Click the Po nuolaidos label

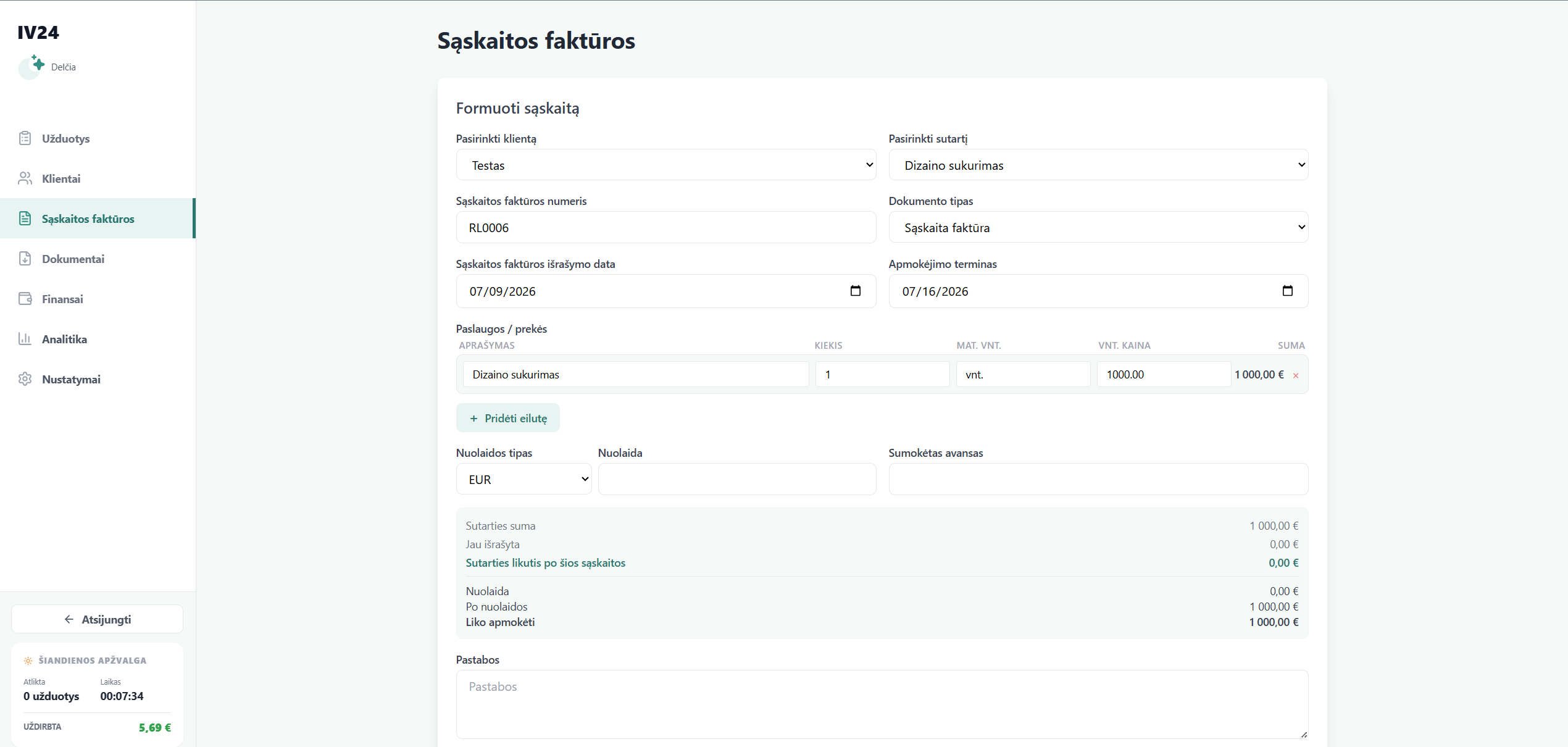497,607
